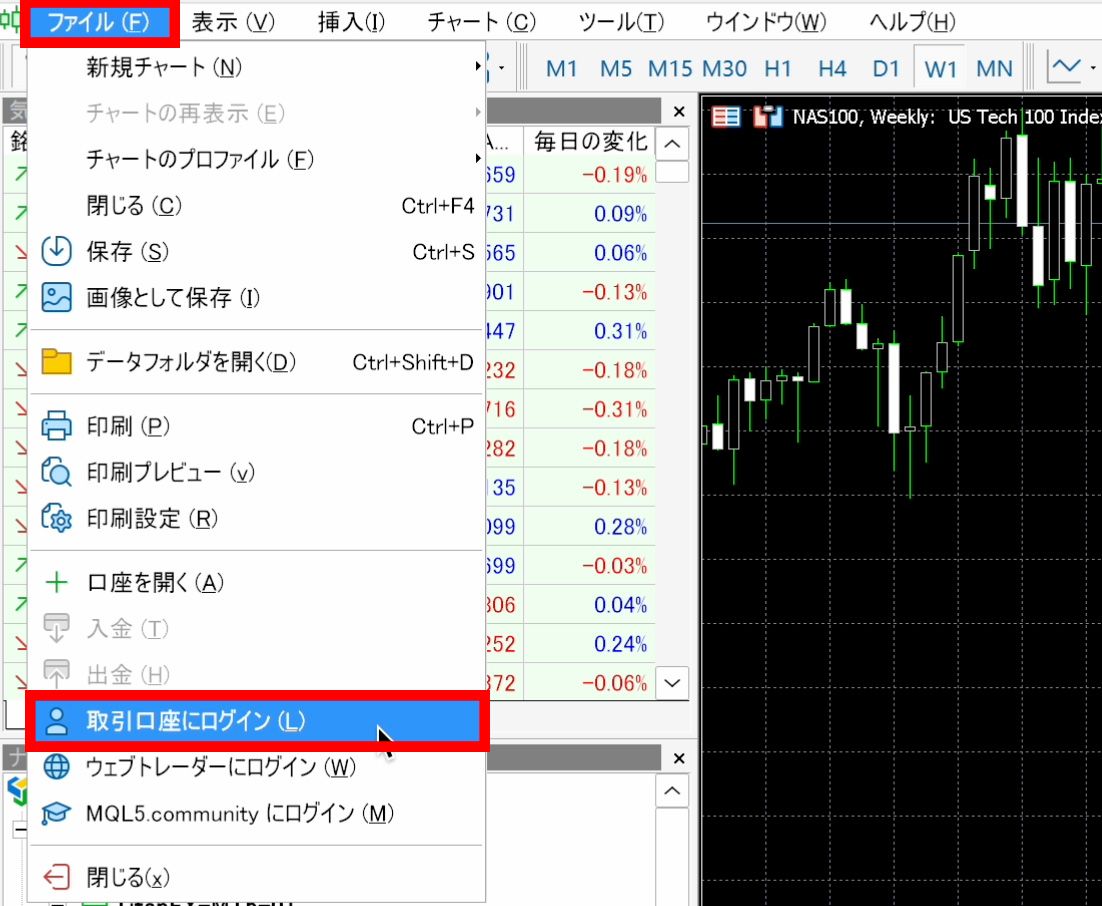Image resolution: width=1102 pixels, height=906 pixels.
Task: Click Login to Trade Account (取引口座にログイン)
Action: [195, 720]
